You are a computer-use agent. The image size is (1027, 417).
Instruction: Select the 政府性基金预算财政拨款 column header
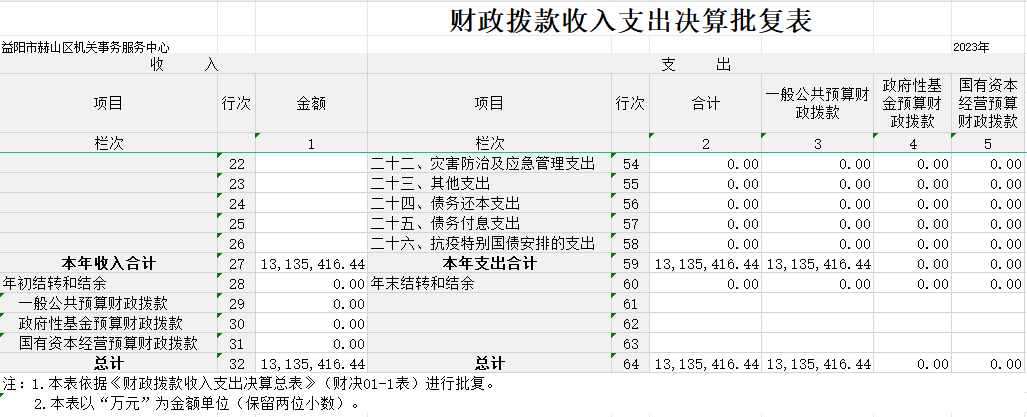click(912, 103)
